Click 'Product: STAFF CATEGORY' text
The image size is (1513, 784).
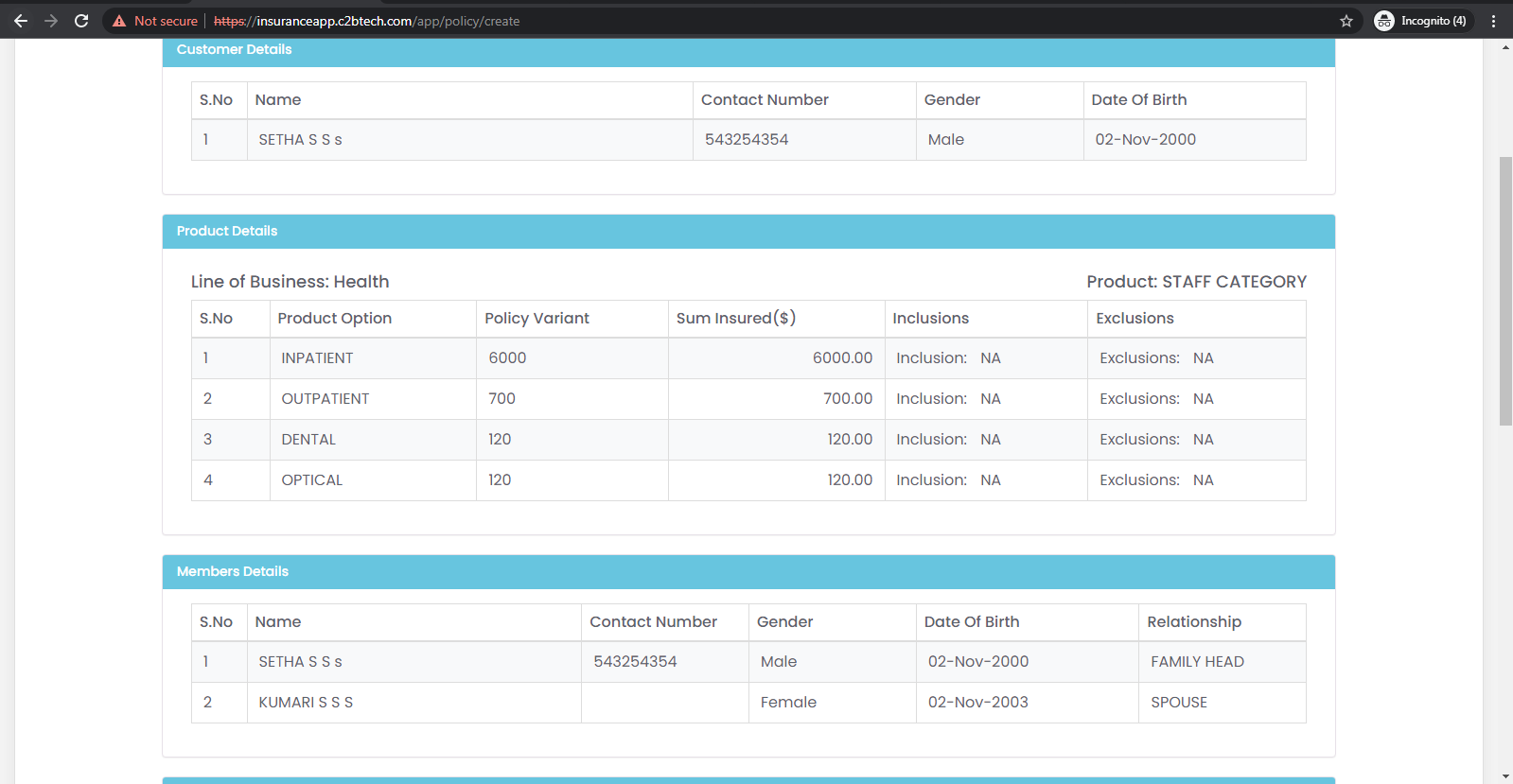click(x=1196, y=282)
